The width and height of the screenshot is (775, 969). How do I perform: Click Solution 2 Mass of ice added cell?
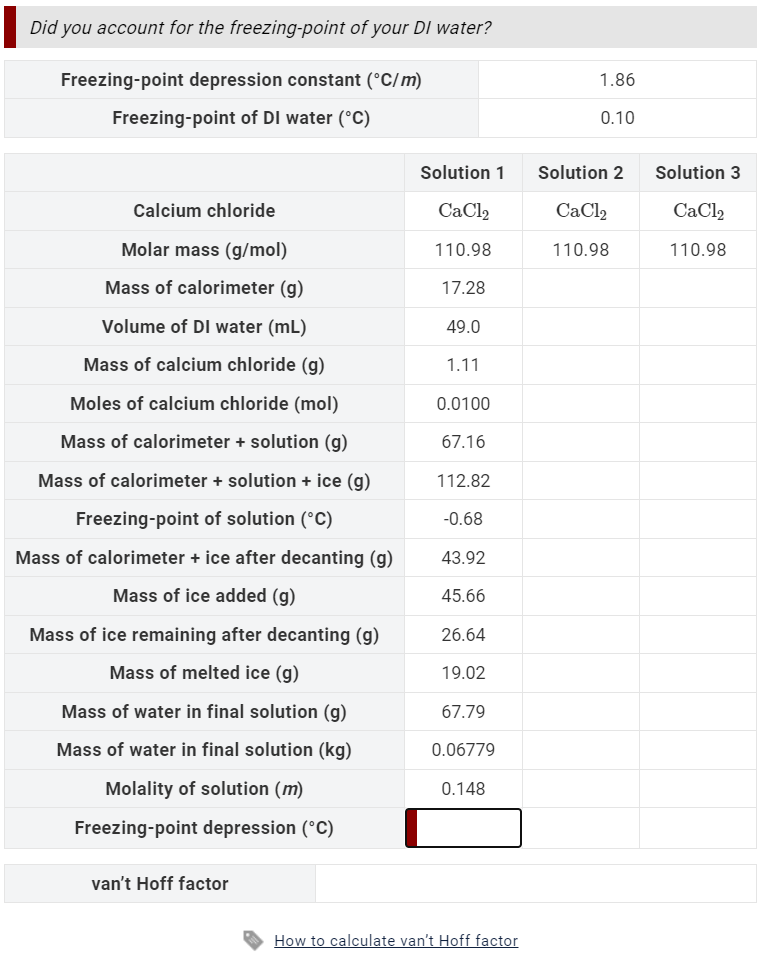(581, 596)
